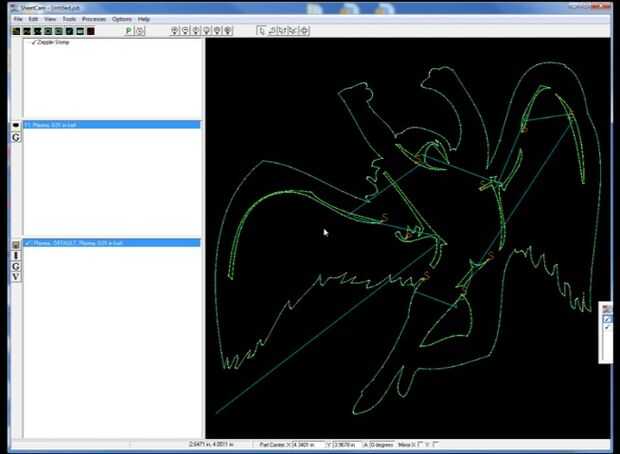Toggle the Plasma OUTSIDE operation checkmark
Screen dimensions: 620x454
point(28,243)
